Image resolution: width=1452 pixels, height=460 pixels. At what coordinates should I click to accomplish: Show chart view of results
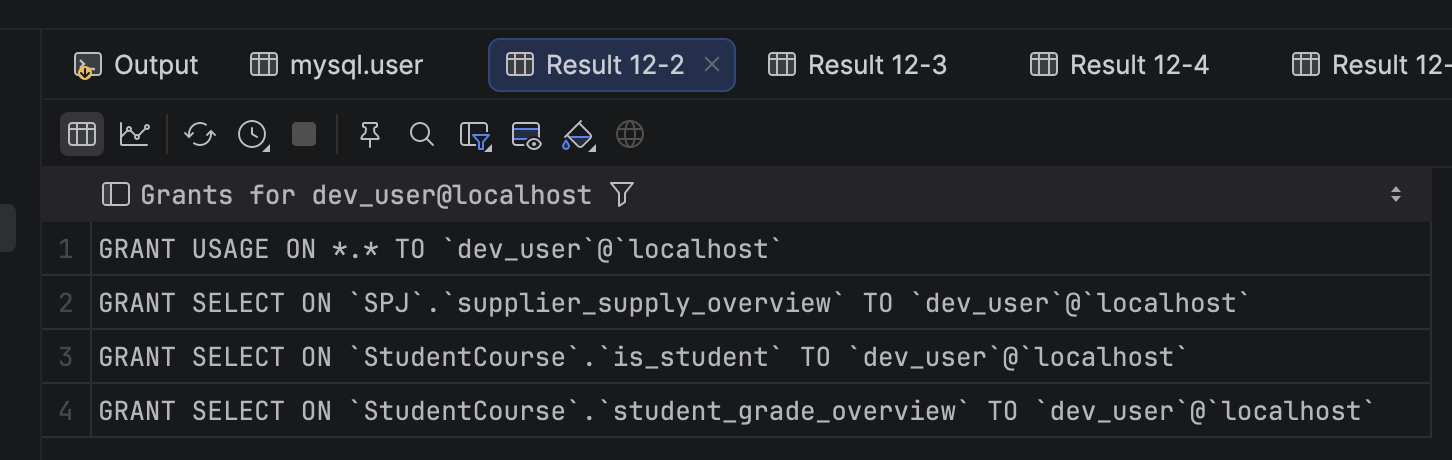coord(135,134)
